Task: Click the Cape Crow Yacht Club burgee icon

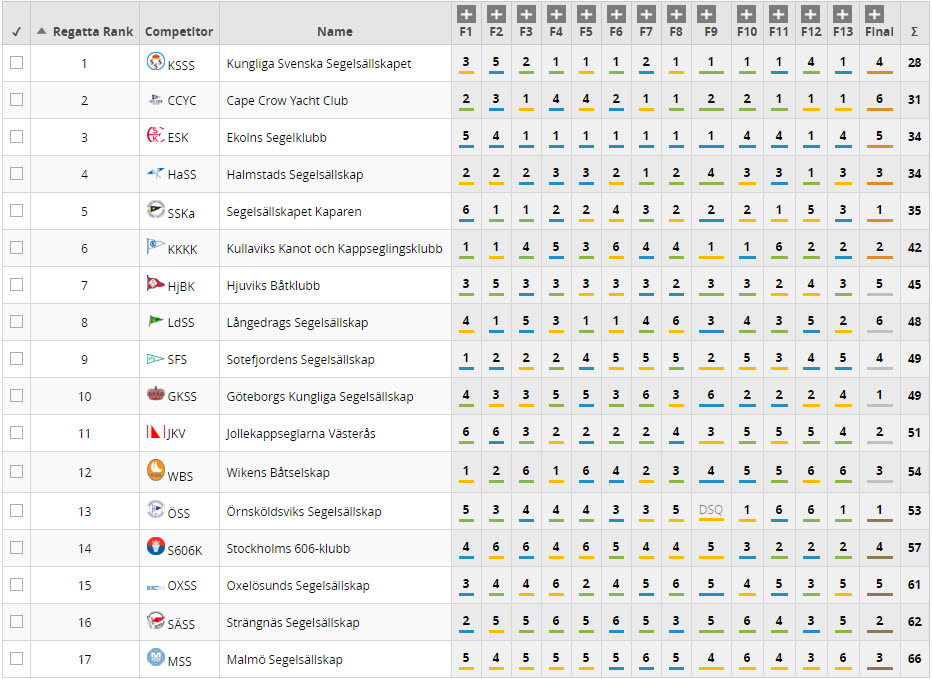Action: click(x=155, y=100)
